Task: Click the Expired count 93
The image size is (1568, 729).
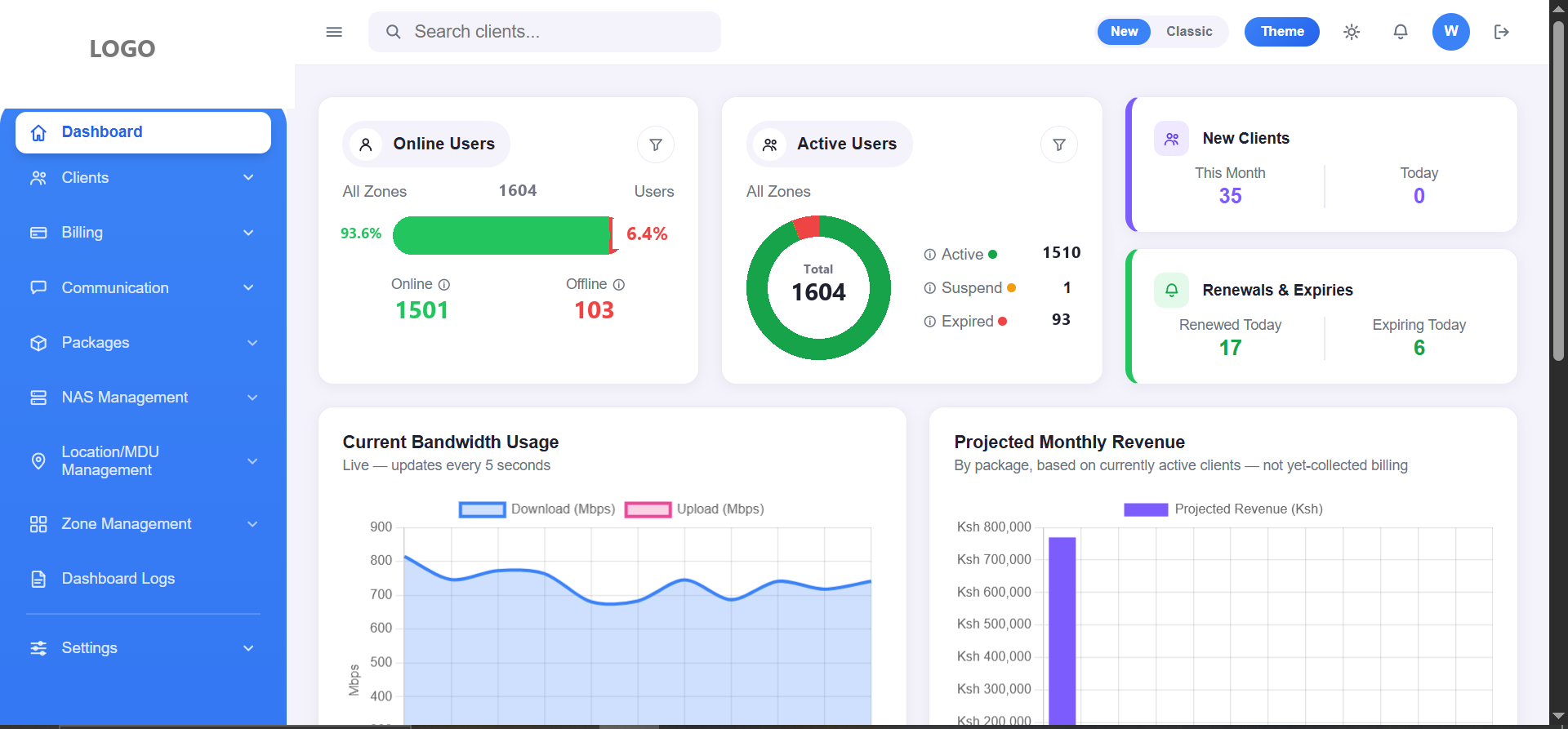Action: click(x=1061, y=320)
